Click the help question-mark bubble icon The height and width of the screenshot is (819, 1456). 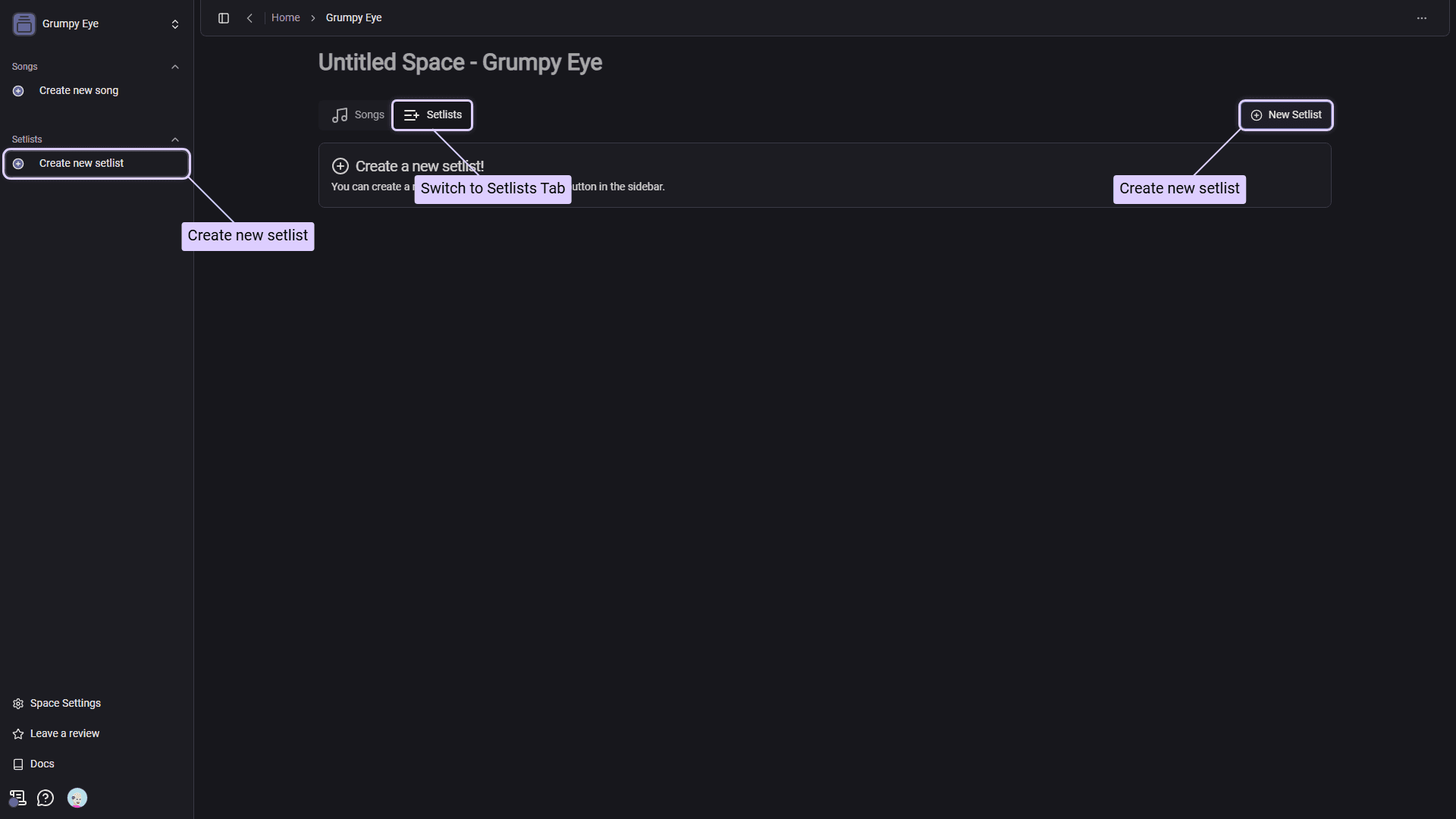click(45, 798)
